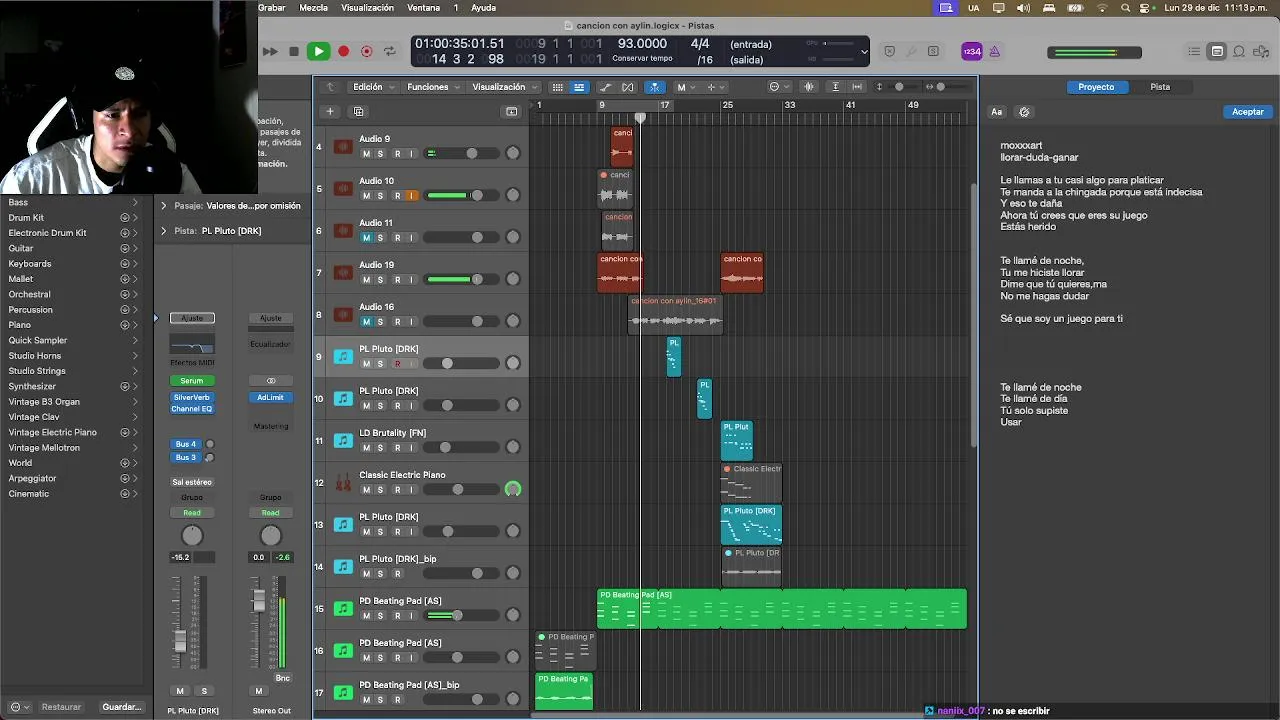This screenshot has width=1280, height=720.
Task: Toggle the Cycle loop button in transport
Action: (390, 51)
